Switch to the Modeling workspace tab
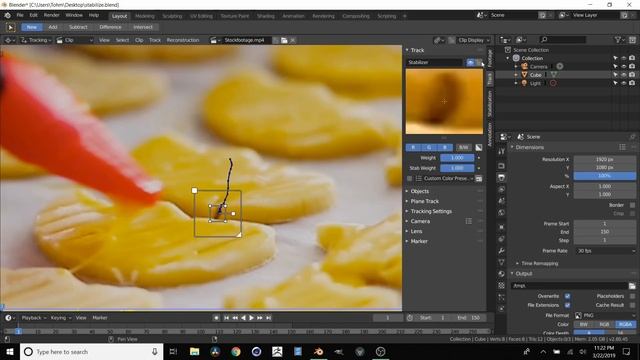The width and height of the screenshot is (640, 360). point(144,16)
